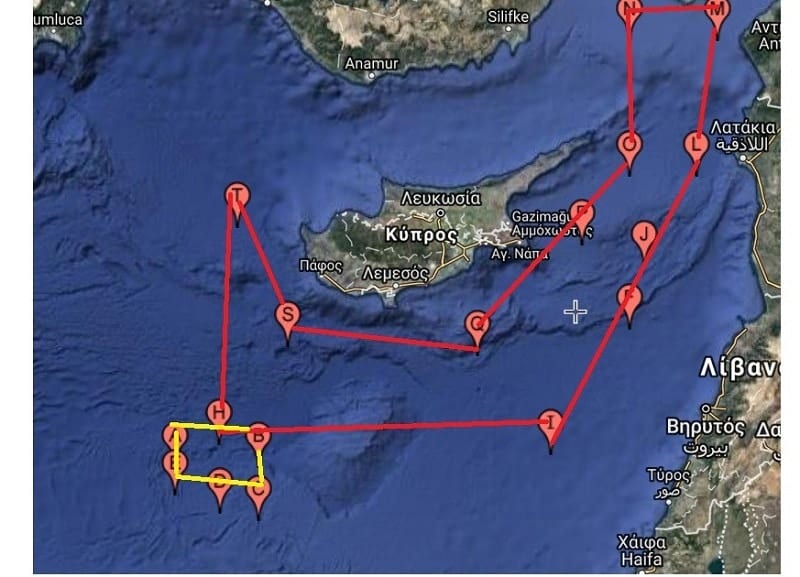The width and height of the screenshot is (800, 577).
Task: Click the Anamur city label
Action: coord(371,64)
